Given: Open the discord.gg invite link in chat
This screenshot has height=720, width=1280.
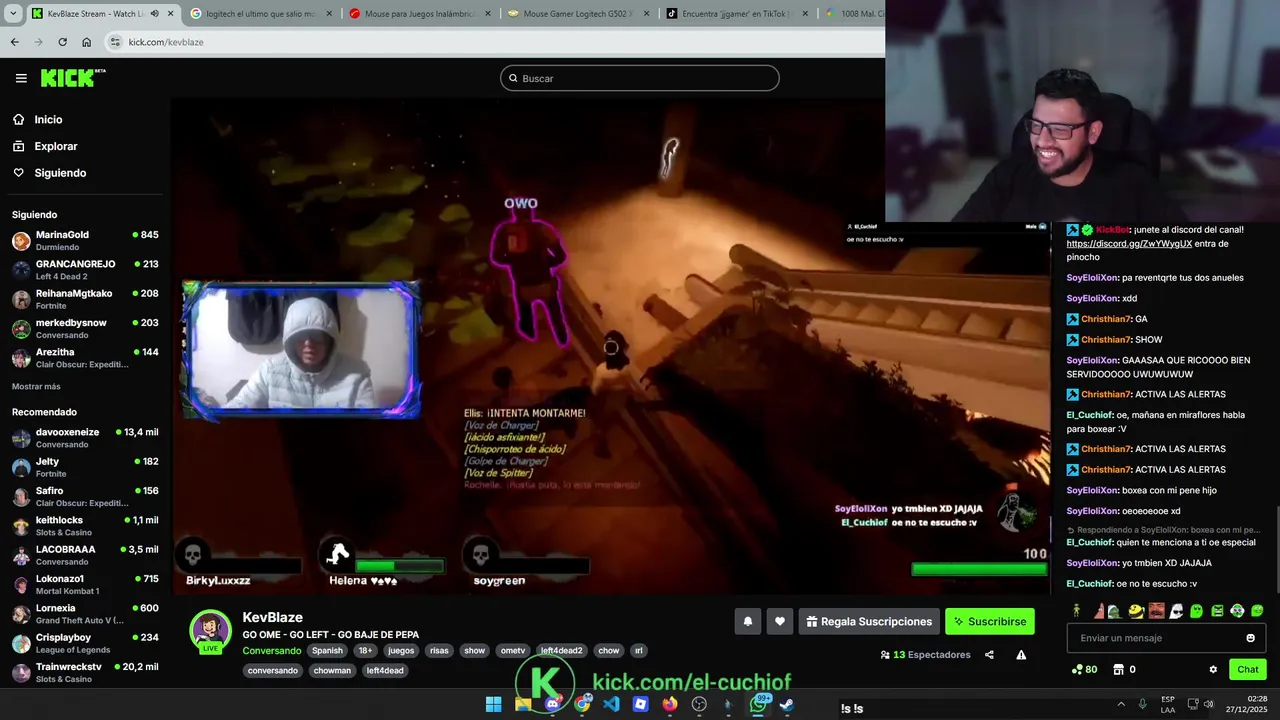Looking at the screenshot, I should point(1129,244).
